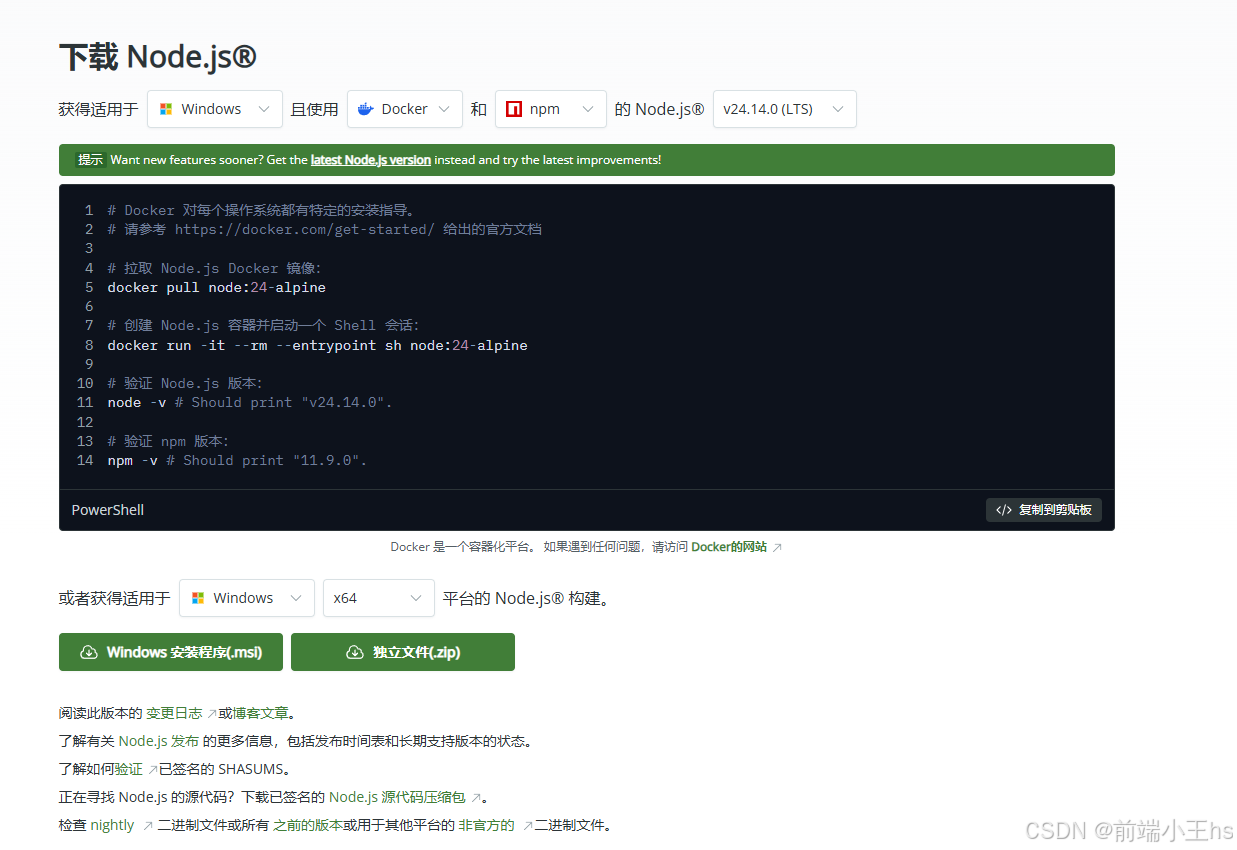
Task: Open the Windows operating system dropdown at top
Action: (x=215, y=109)
